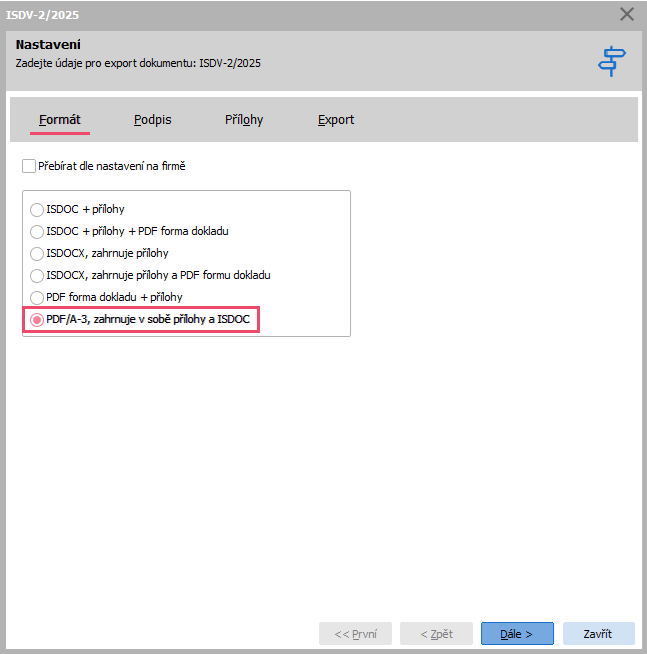Screen dimensions: 647x654
Task: Select the PDF/A-3 format radio option
Action: (x=37, y=320)
